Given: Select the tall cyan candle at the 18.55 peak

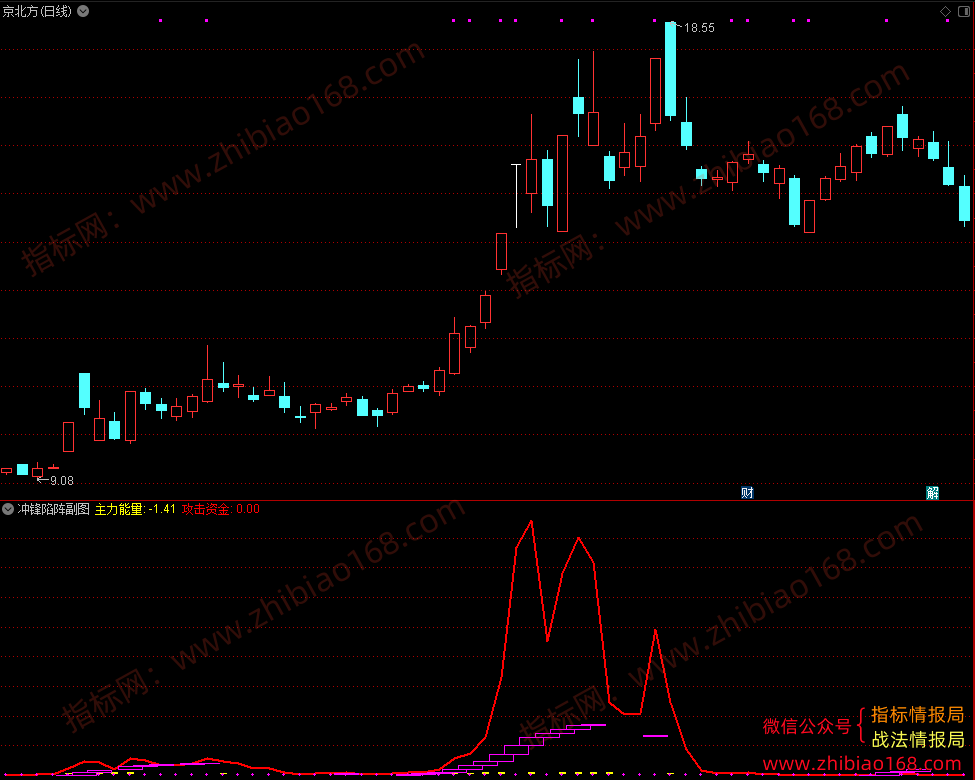Looking at the screenshot, I should point(670,70).
